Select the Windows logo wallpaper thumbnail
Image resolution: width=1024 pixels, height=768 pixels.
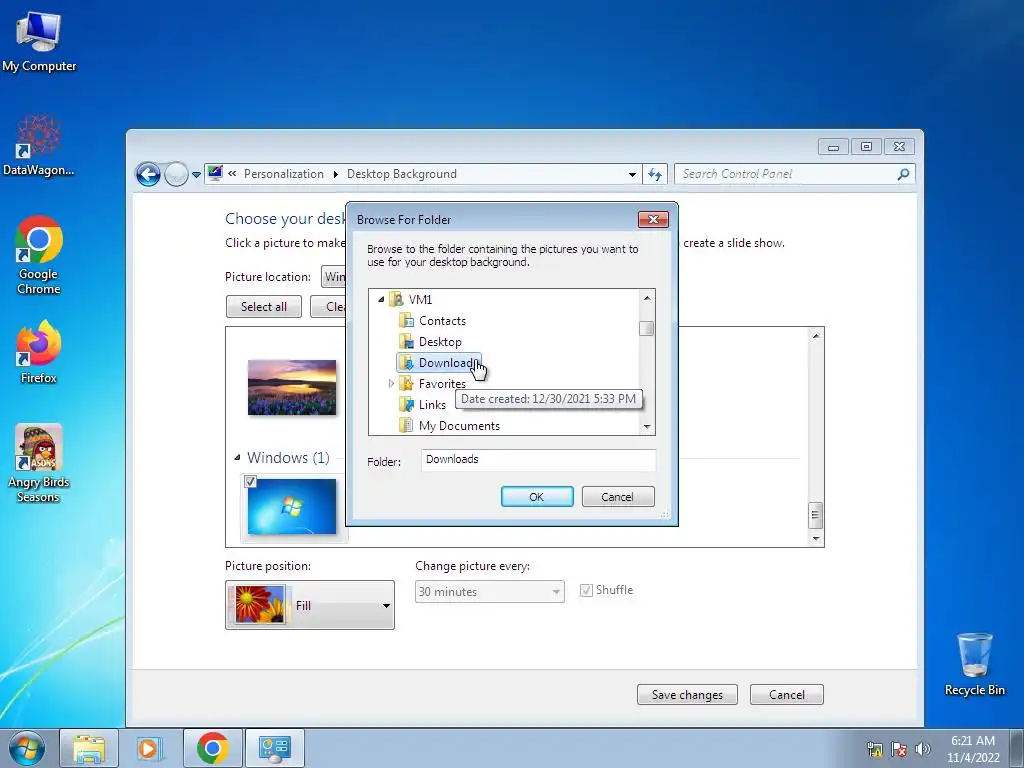[292, 507]
